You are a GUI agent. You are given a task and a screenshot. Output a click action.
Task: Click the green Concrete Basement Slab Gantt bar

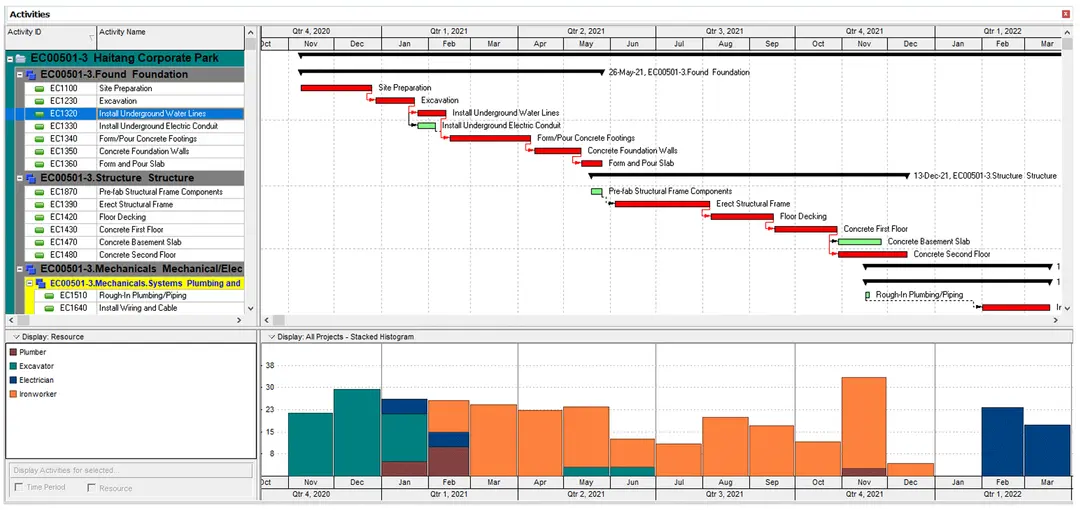pyautogui.click(x=860, y=242)
